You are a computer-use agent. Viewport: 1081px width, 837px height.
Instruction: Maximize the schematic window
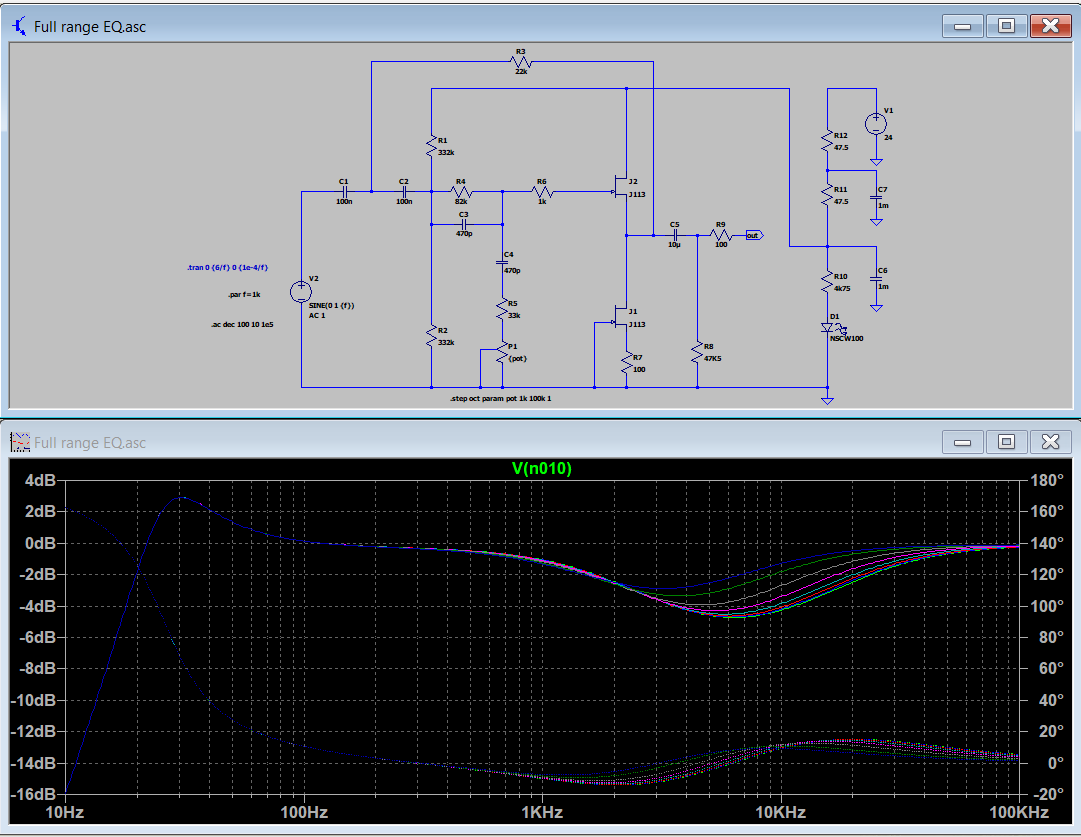click(1006, 26)
